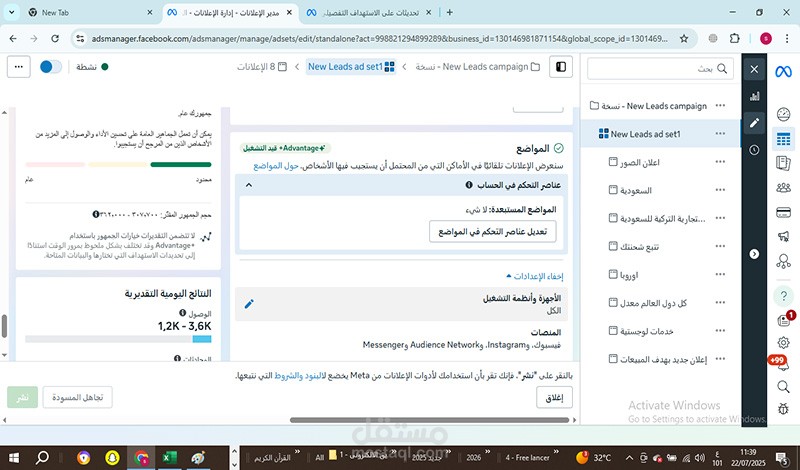Open the advertising megaphone icon

(x=783, y=236)
